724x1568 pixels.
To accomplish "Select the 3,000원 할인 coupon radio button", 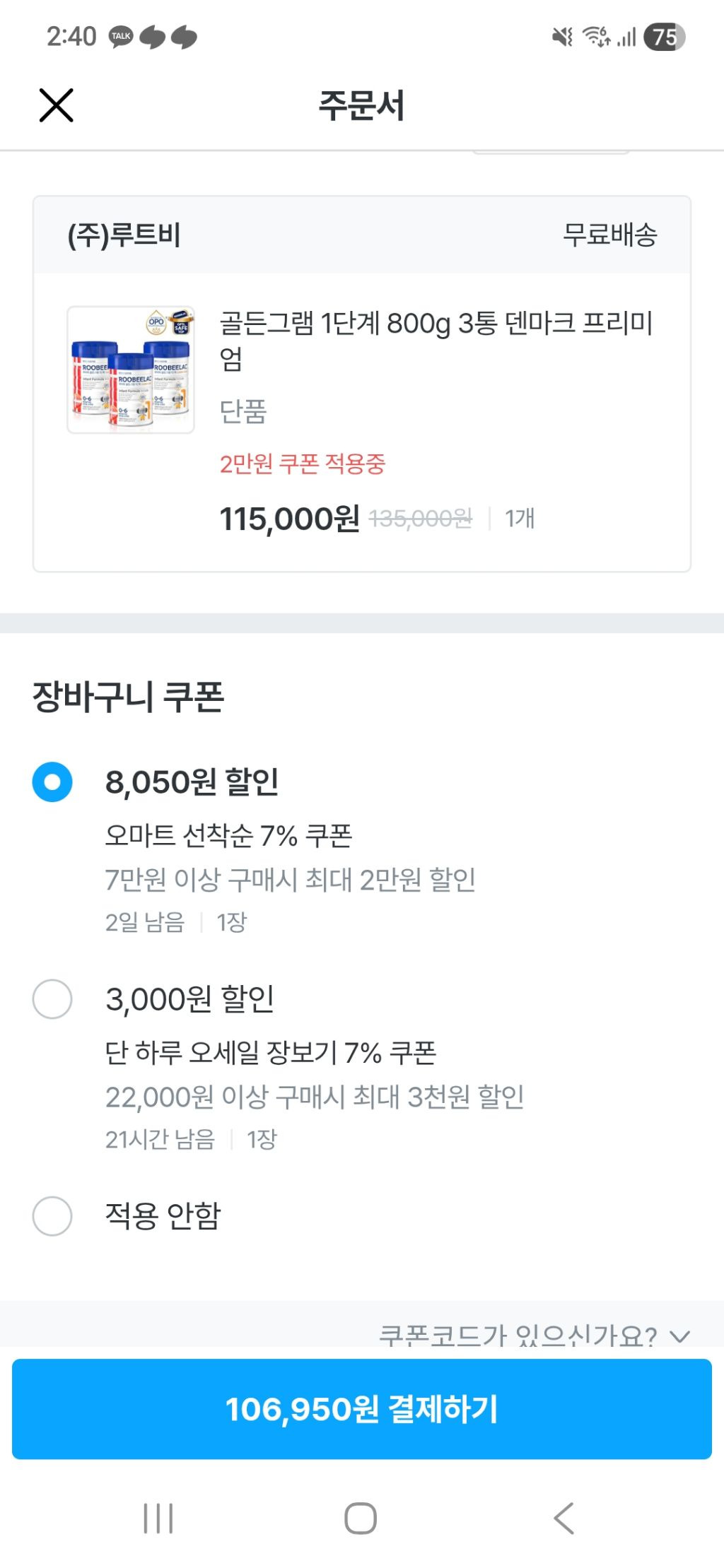I will 52,998.
